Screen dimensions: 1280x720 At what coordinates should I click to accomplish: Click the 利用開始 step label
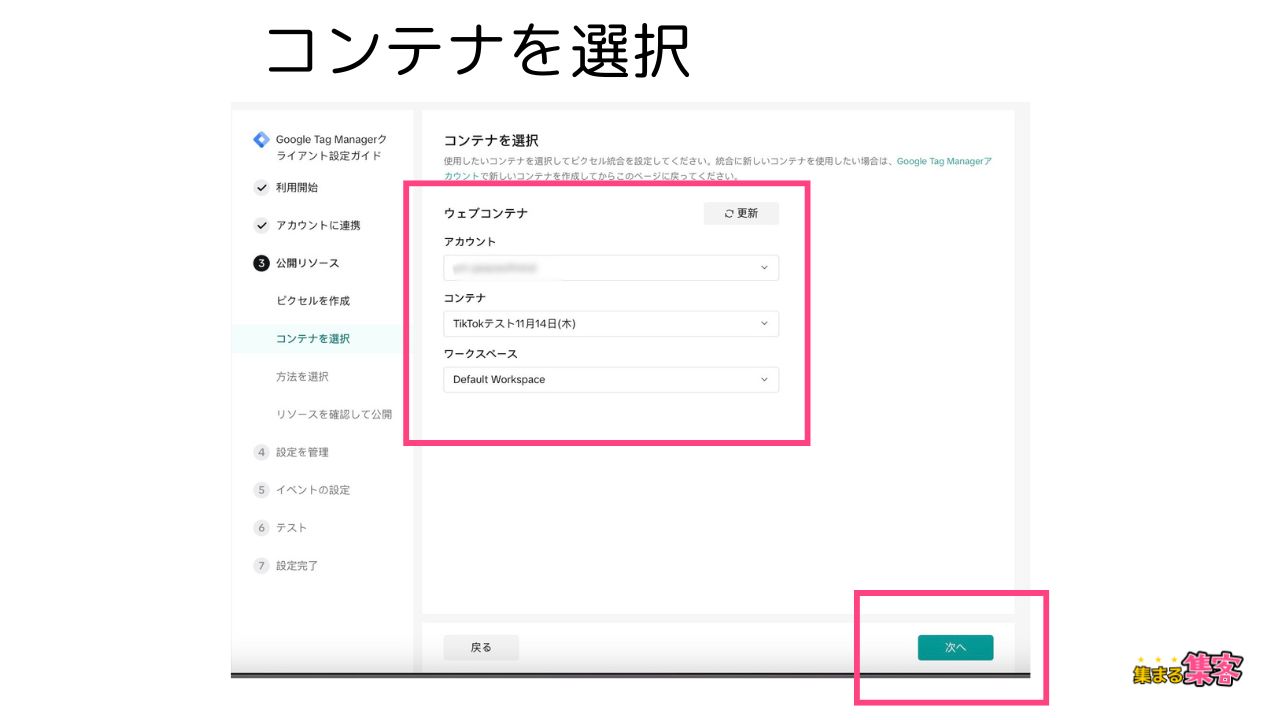coord(297,187)
